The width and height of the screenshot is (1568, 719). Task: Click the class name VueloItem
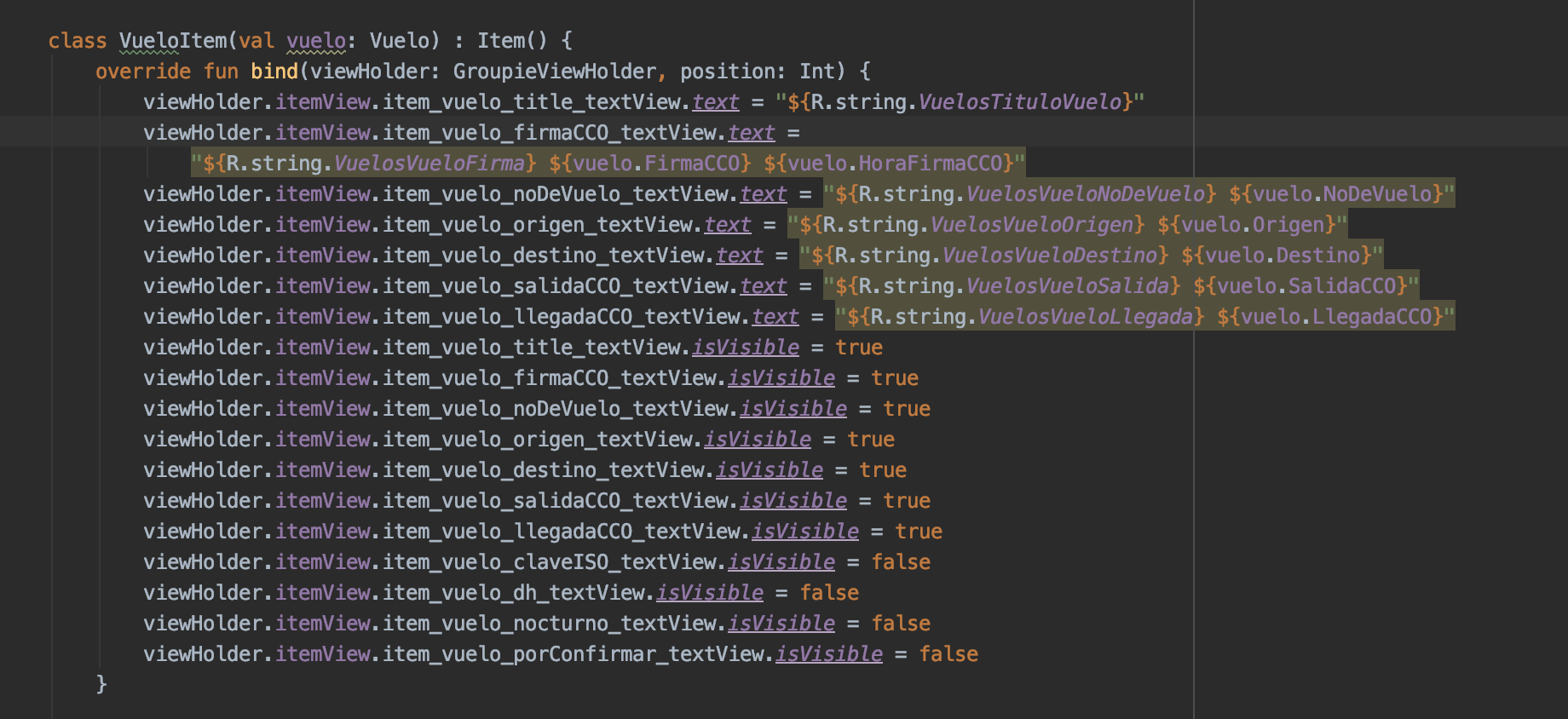tap(173, 41)
